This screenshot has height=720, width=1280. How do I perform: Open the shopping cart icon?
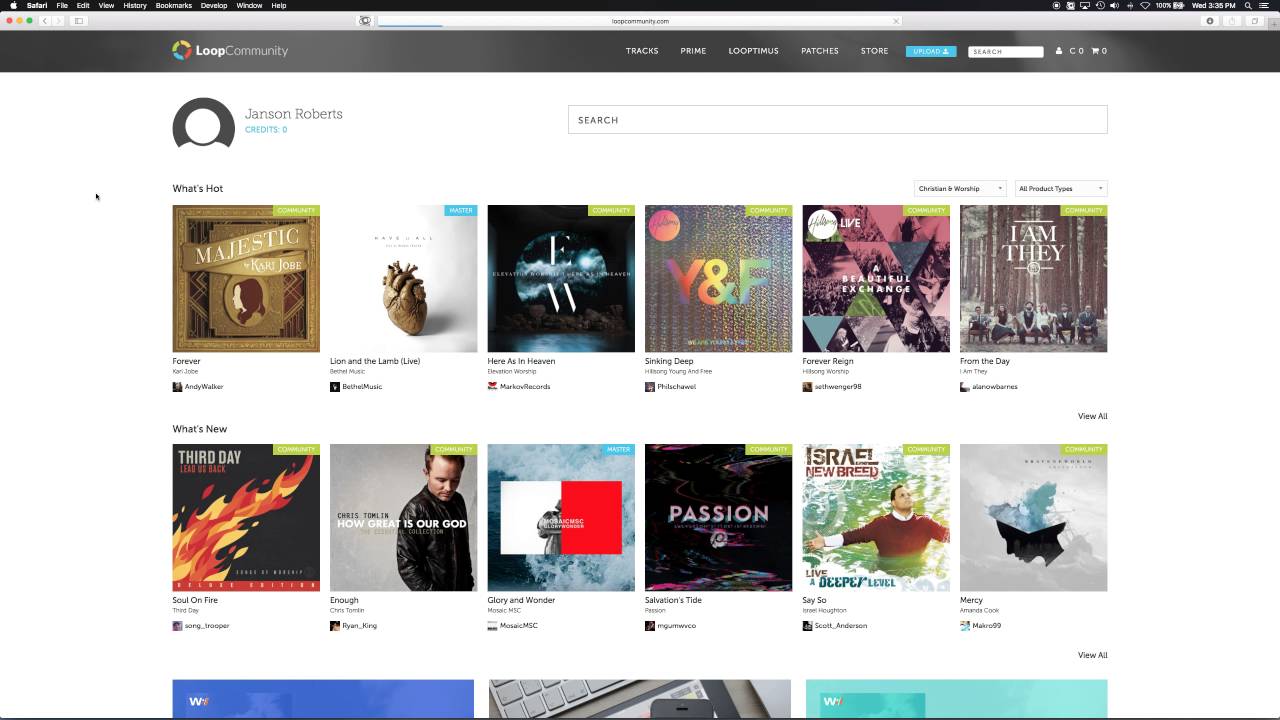(1095, 51)
